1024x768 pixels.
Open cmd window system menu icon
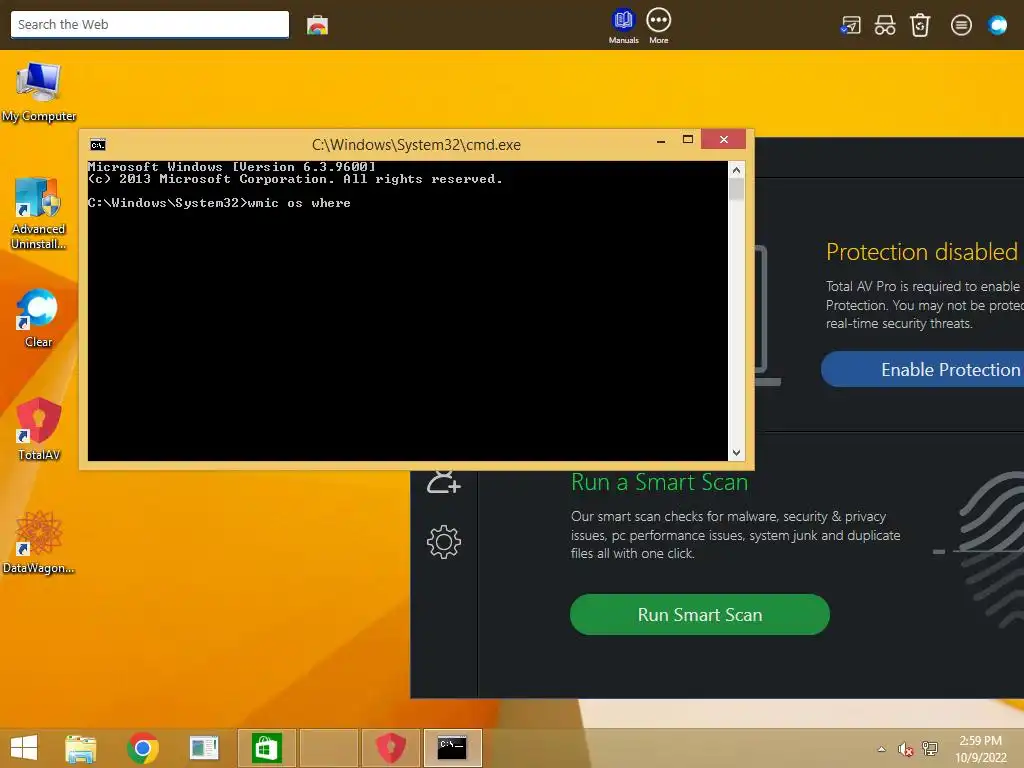(98, 145)
